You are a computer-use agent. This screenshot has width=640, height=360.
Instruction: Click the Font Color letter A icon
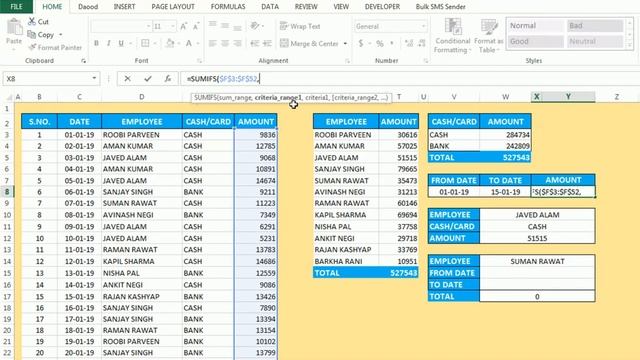(189, 43)
